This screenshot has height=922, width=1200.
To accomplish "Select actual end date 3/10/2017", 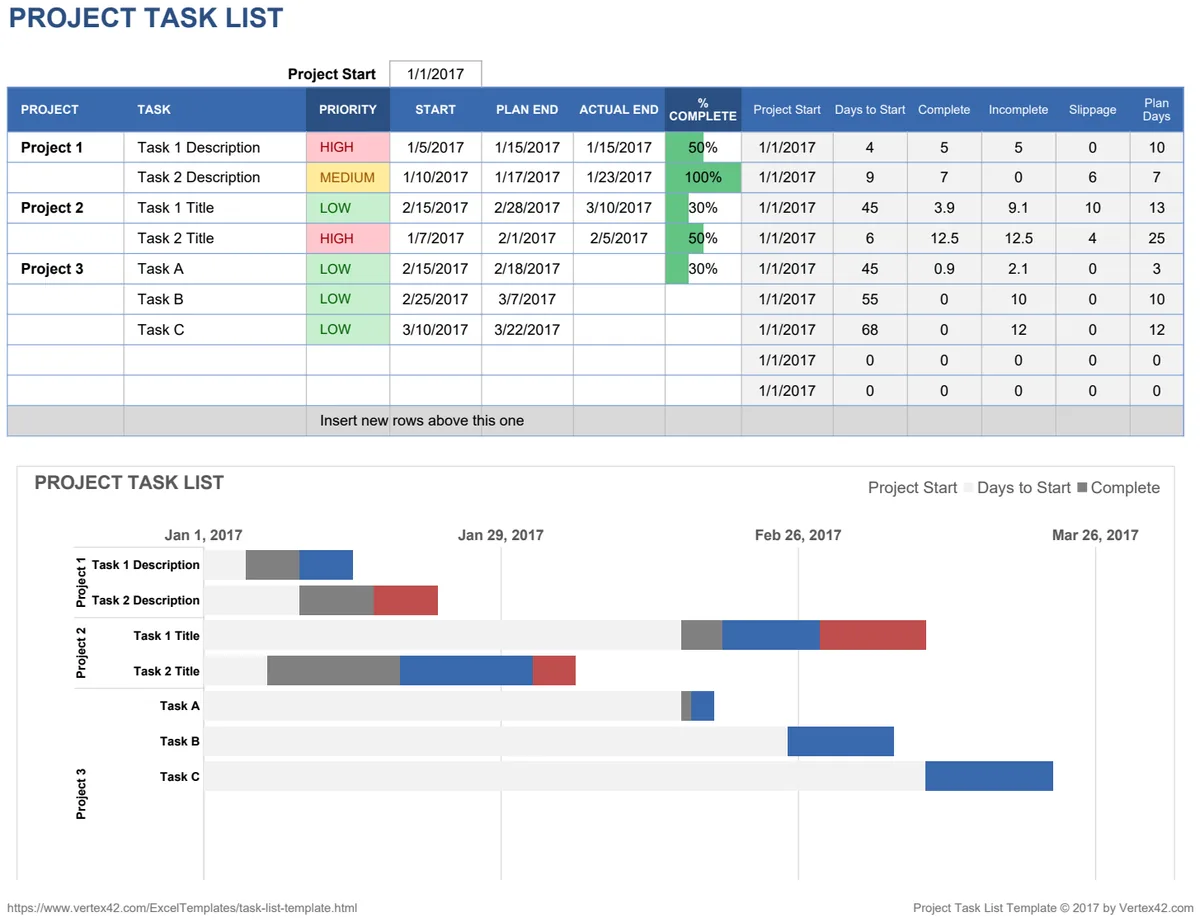I will tap(619, 208).
